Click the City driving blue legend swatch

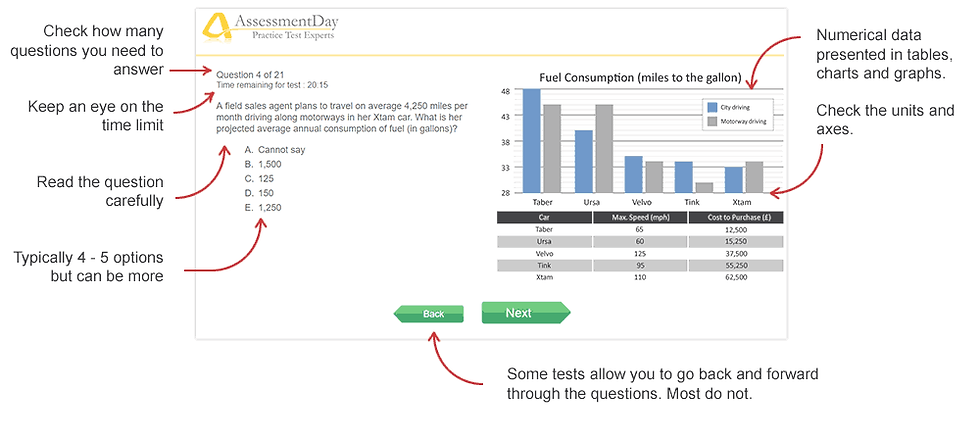click(712, 106)
